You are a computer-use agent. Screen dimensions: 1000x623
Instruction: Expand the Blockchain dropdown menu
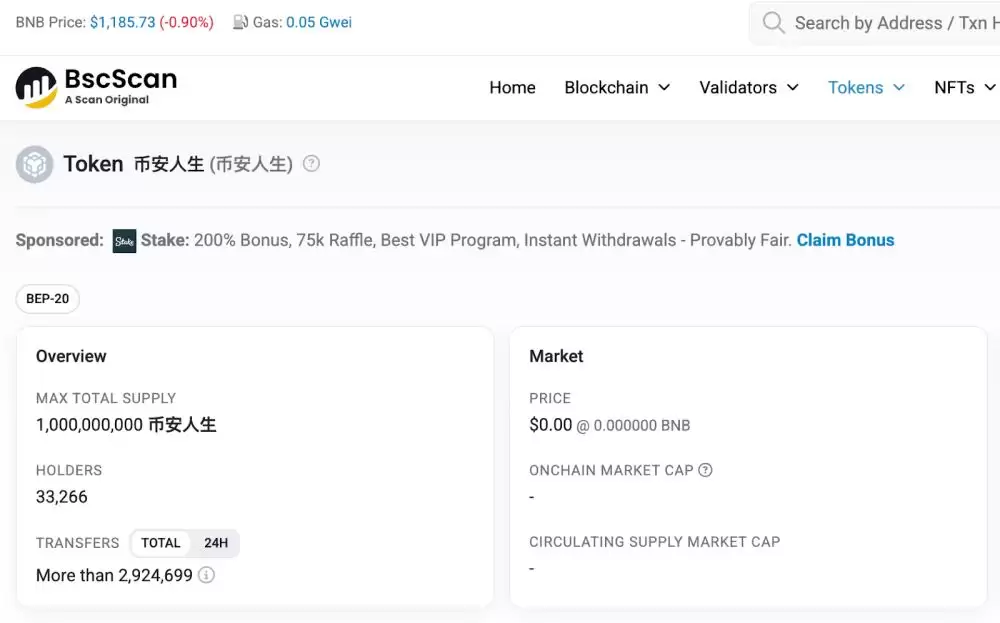click(x=616, y=87)
